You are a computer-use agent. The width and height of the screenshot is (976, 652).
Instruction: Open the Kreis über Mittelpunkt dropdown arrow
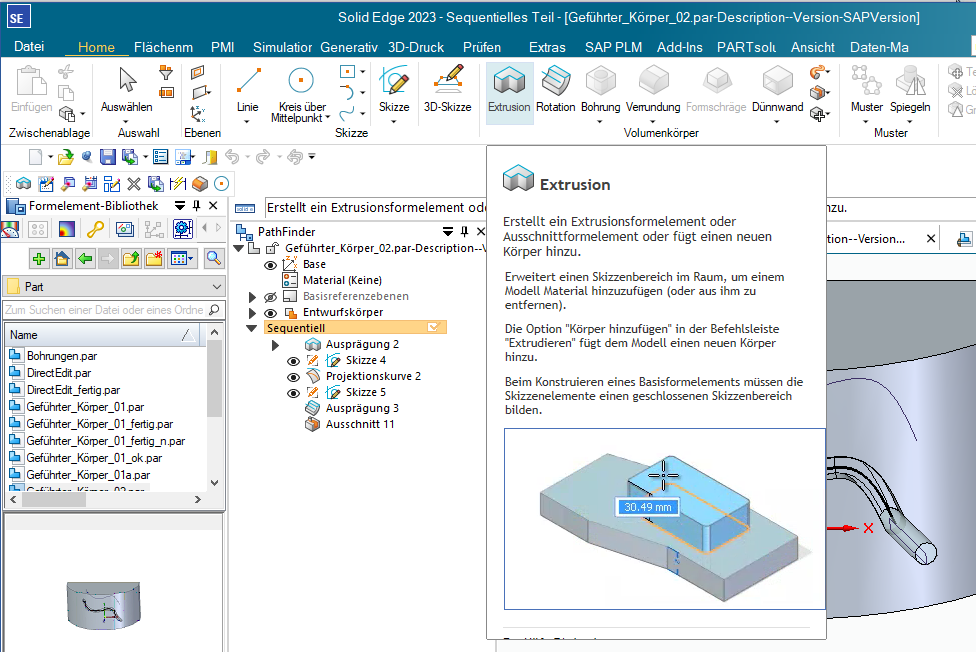[x=327, y=118]
